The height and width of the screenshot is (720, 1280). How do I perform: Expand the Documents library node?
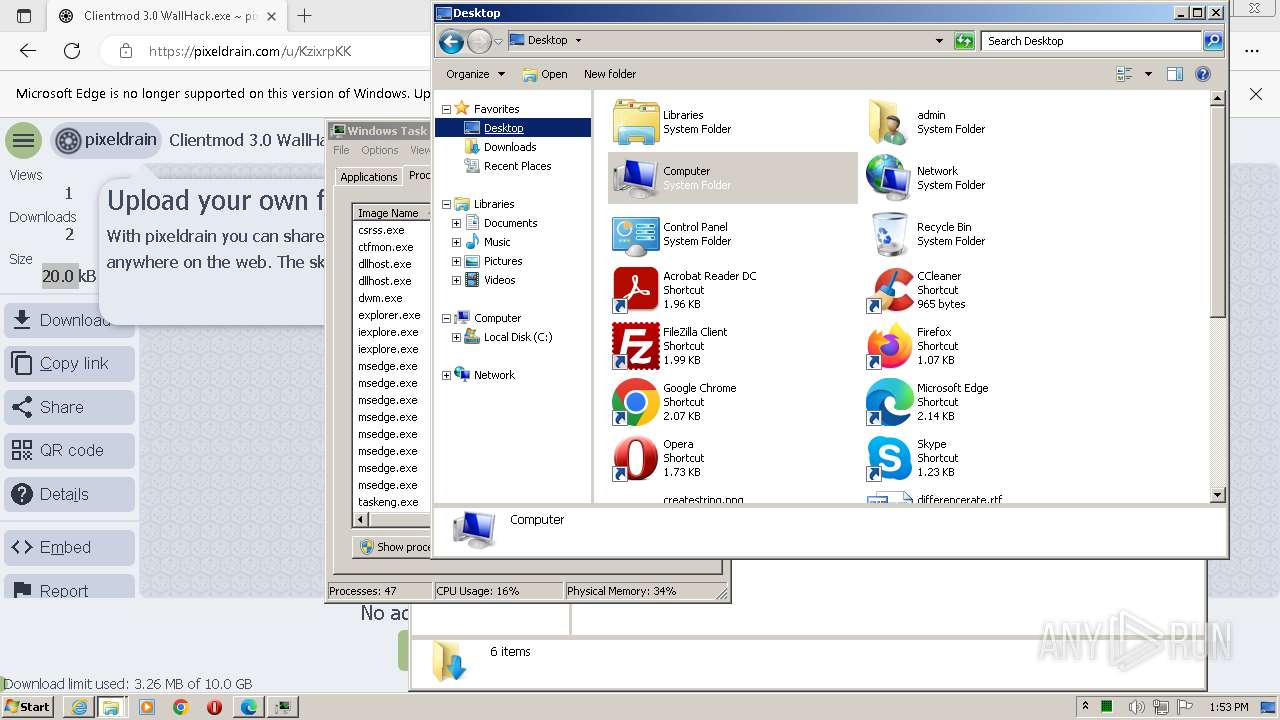click(x=457, y=223)
